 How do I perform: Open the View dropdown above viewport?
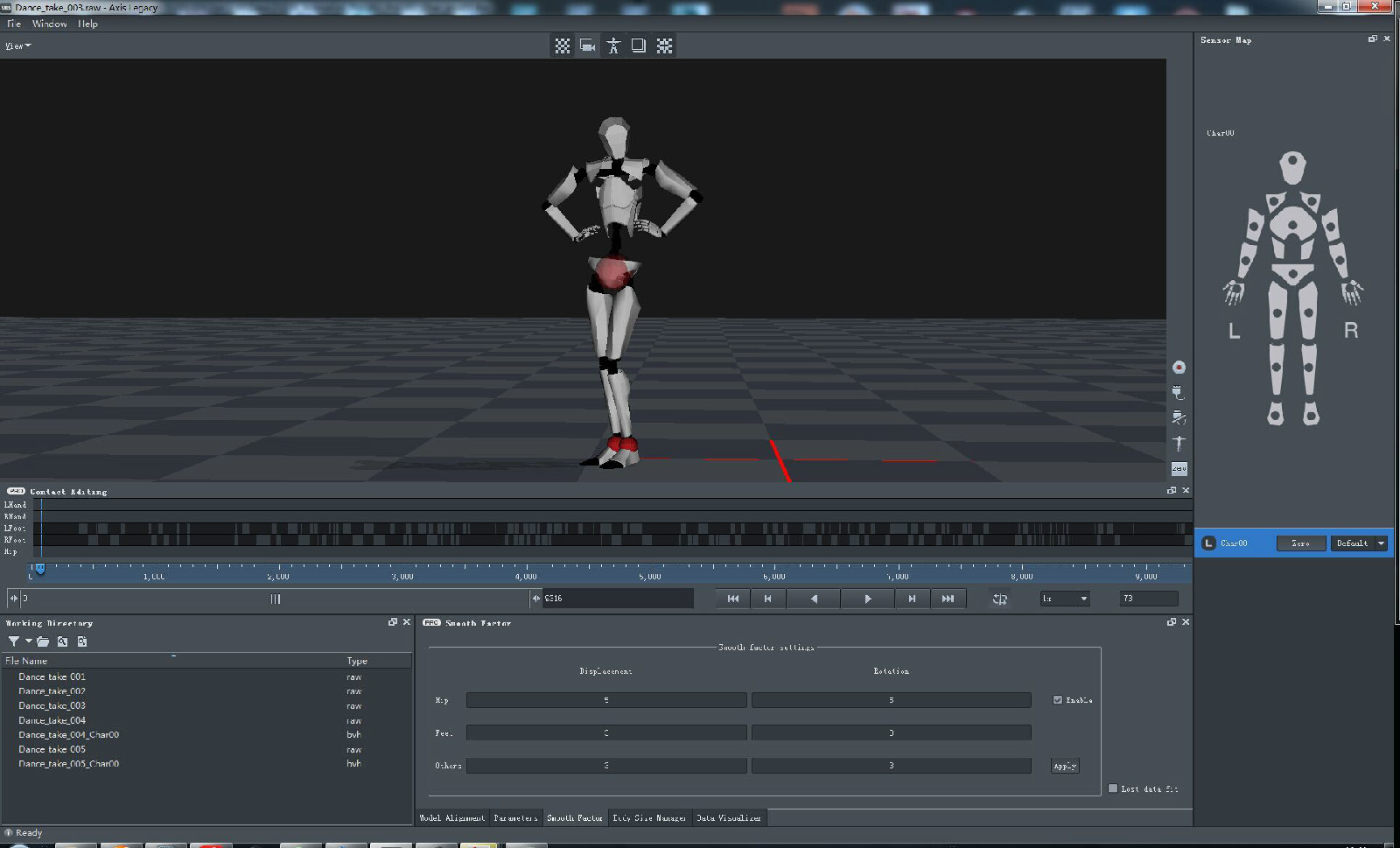pyautogui.click(x=17, y=46)
